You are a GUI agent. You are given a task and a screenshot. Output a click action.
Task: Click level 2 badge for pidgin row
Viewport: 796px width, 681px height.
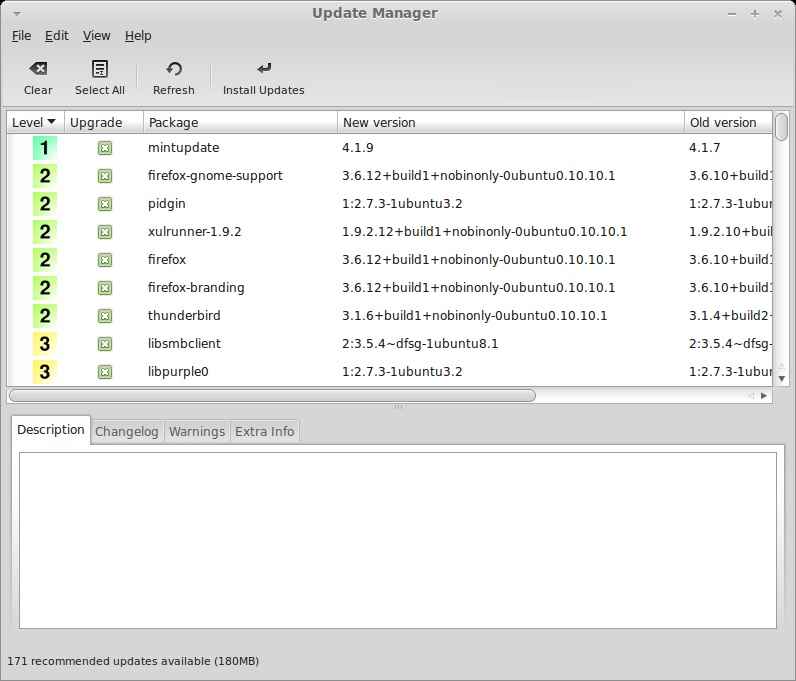point(45,204)
